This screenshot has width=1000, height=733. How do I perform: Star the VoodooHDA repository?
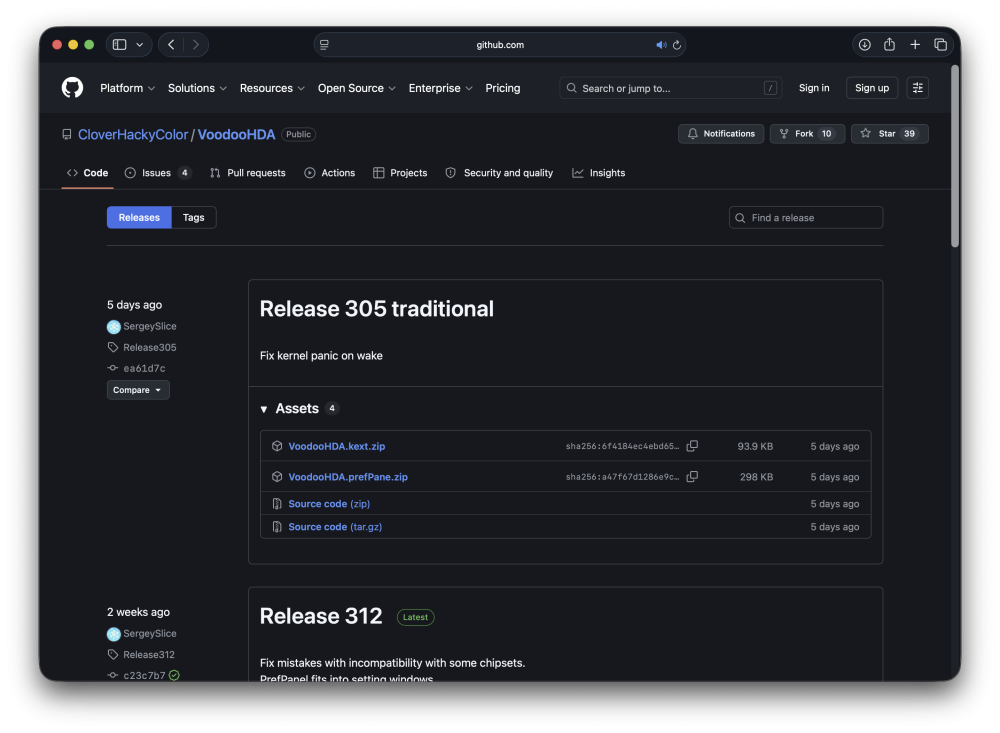coord(889,134)
